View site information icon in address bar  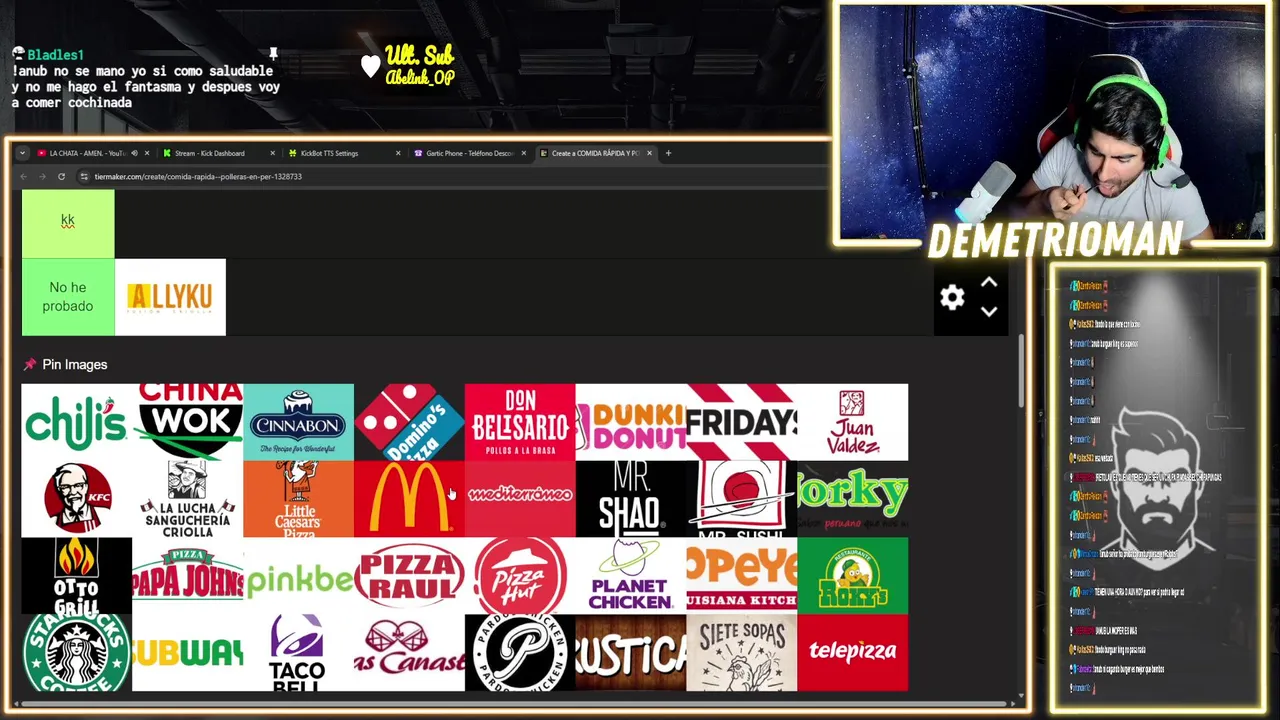click(85, 177)
